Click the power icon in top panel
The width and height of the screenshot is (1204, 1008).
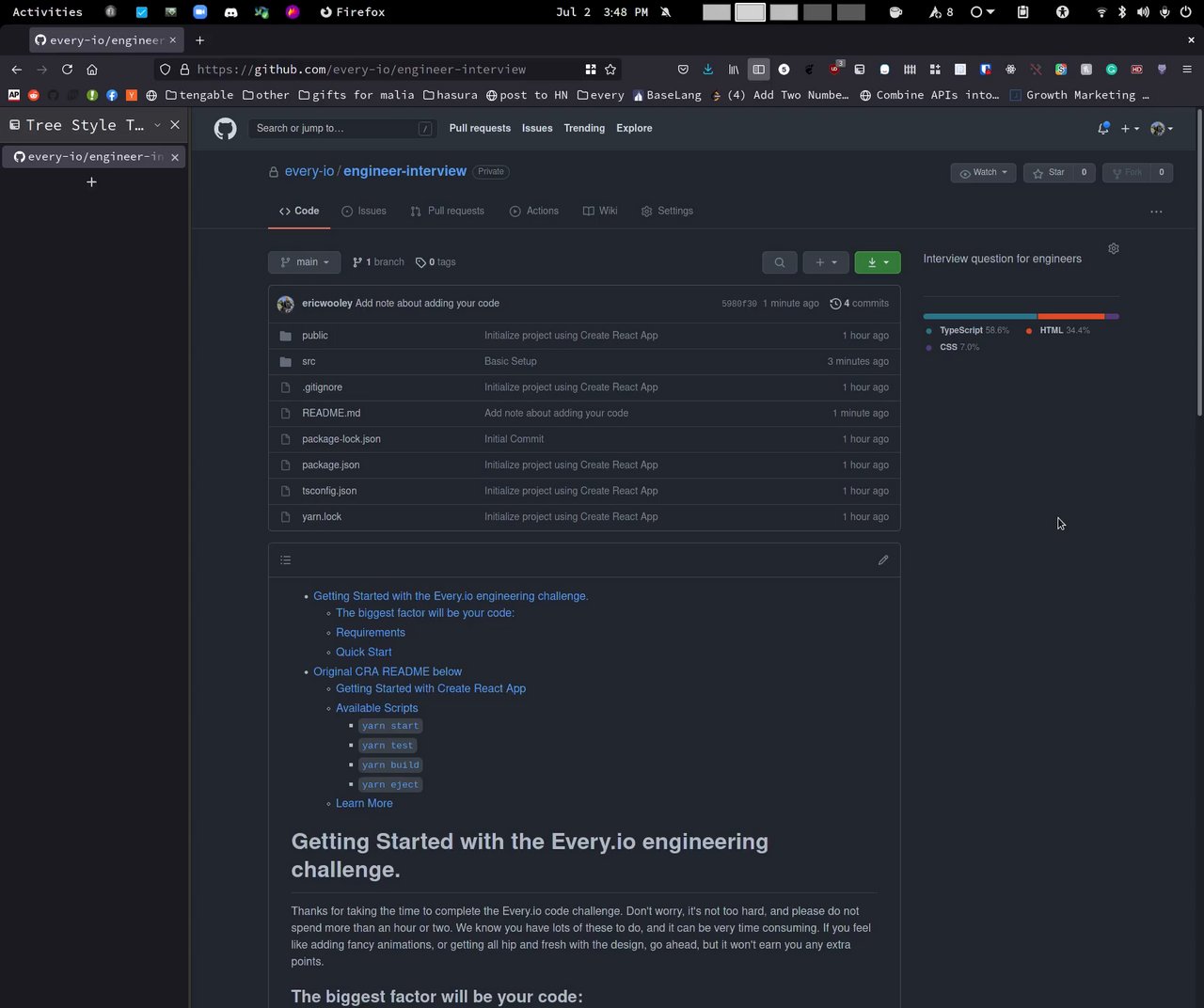pos(1186,12)
